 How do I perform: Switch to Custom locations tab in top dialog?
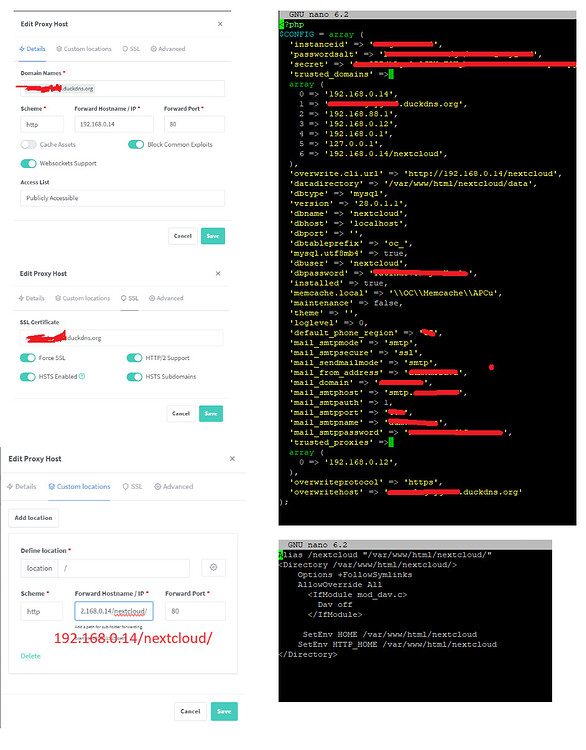[84, 49]
